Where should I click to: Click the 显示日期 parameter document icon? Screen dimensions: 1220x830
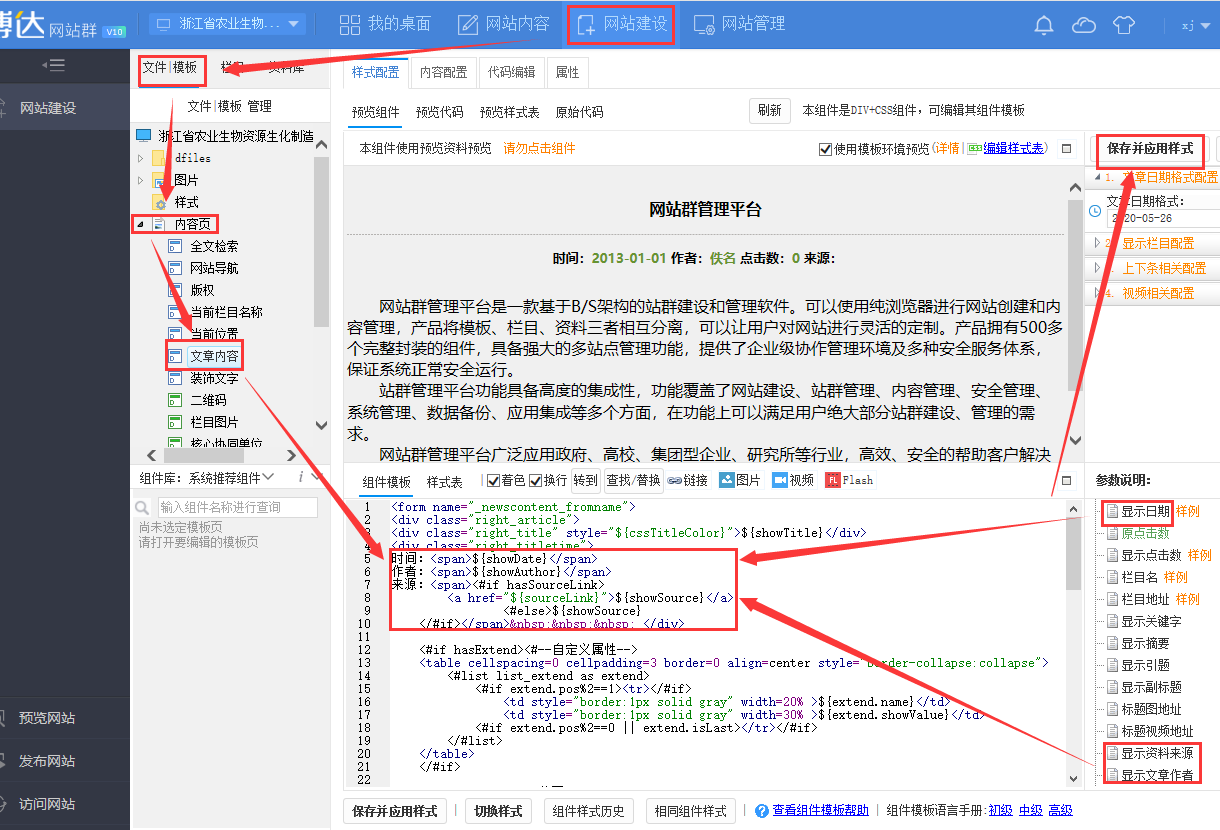tap(1111, 511)
